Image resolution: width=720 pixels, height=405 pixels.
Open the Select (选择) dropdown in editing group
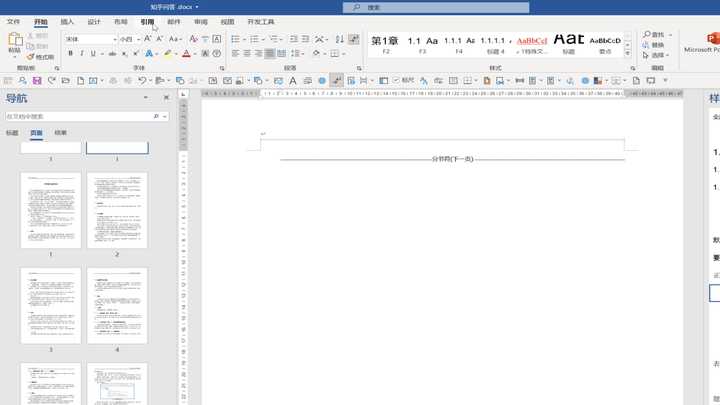coord(656,55)
